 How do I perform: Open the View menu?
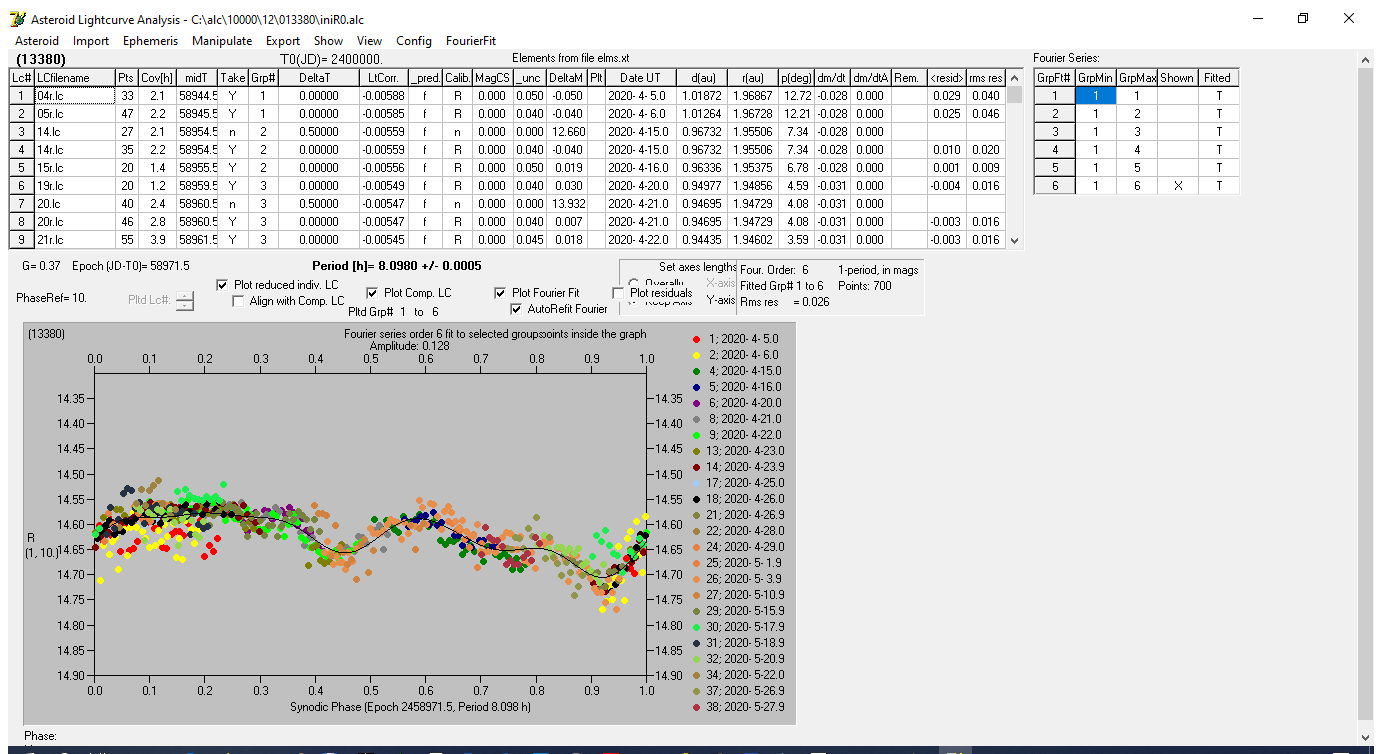(369, 41)
